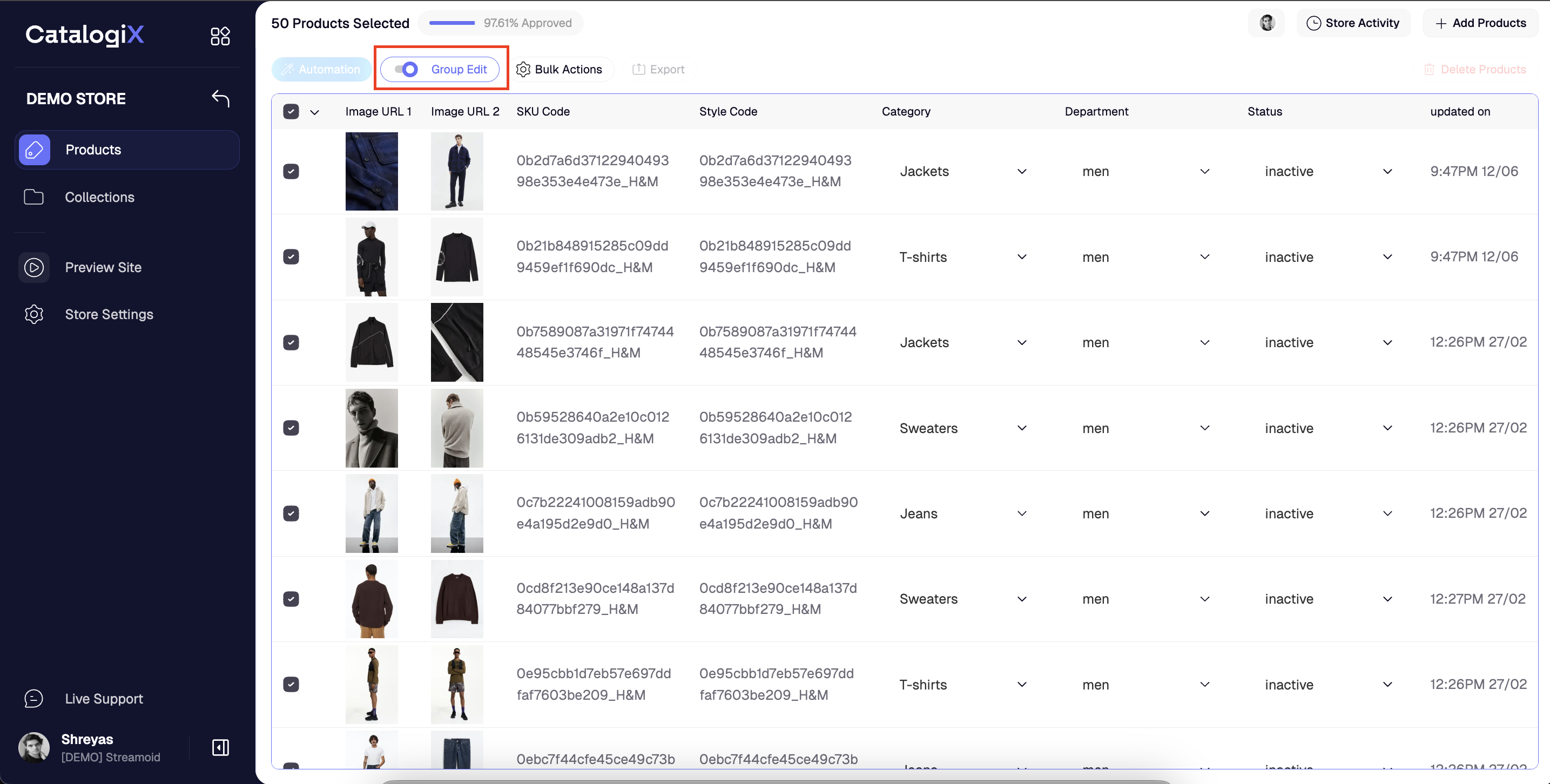The image size is (1550, 784).
Task: Toggle the Group Edit switch
Action: [407, 69]
